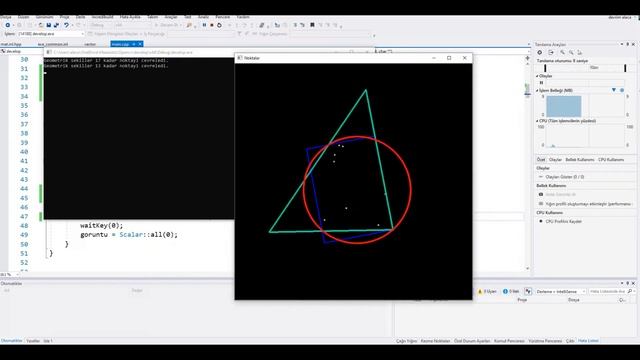This screenshot has width=640, height=360.
Task: Click the CPU Profilini Kaydet link
Action: point(564,221)
